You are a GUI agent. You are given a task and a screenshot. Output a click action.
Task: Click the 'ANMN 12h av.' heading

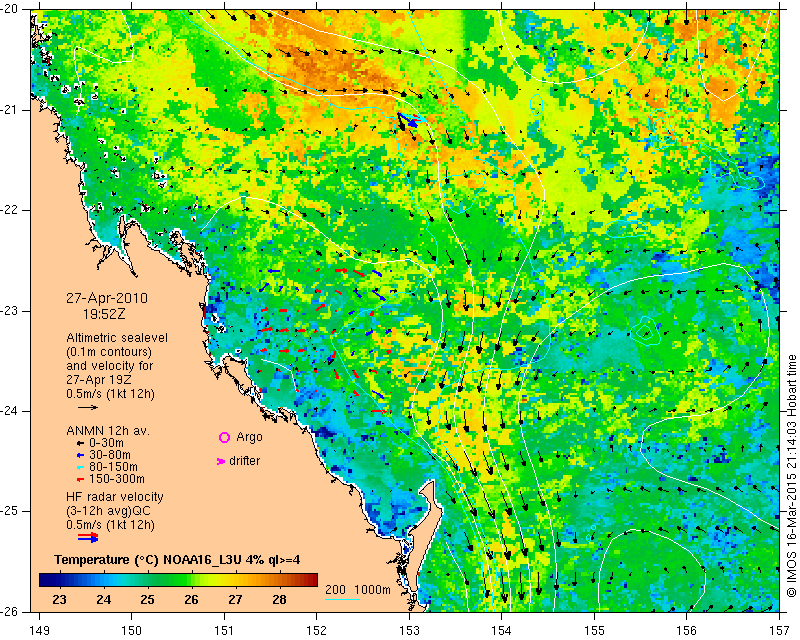(108, 431)
